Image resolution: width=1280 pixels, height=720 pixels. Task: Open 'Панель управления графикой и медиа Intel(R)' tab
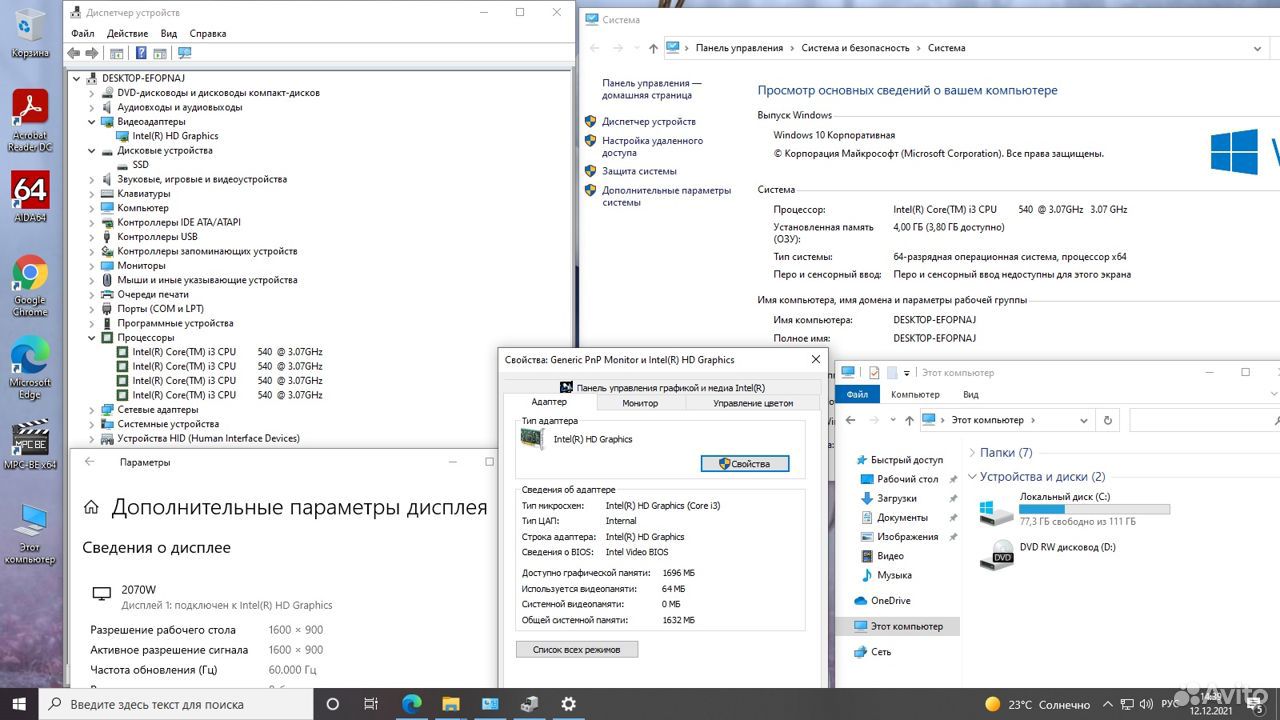[662, 388]
